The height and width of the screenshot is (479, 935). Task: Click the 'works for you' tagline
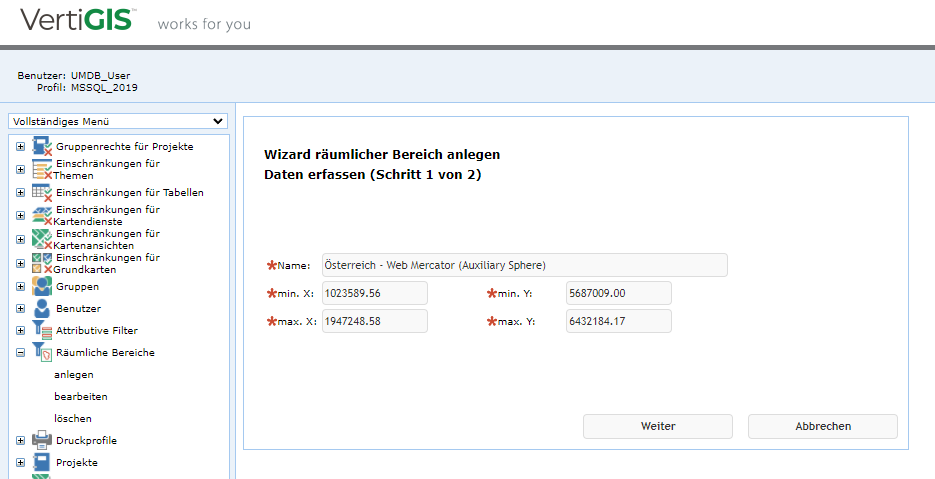(x=204, y=25)
